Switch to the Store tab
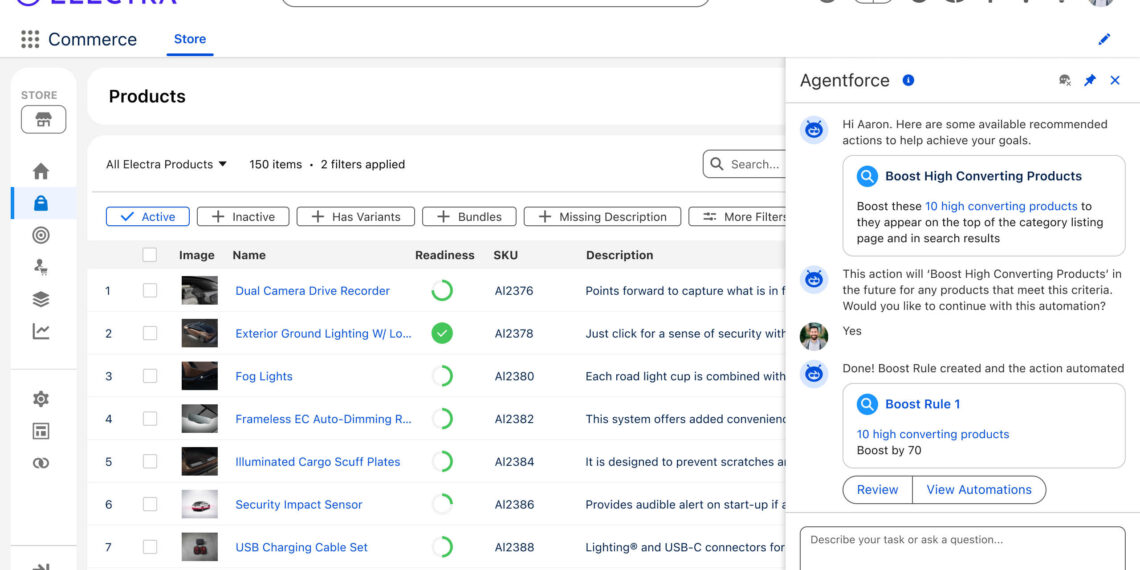The image size is (1140, 570). [x=190, y=39]
